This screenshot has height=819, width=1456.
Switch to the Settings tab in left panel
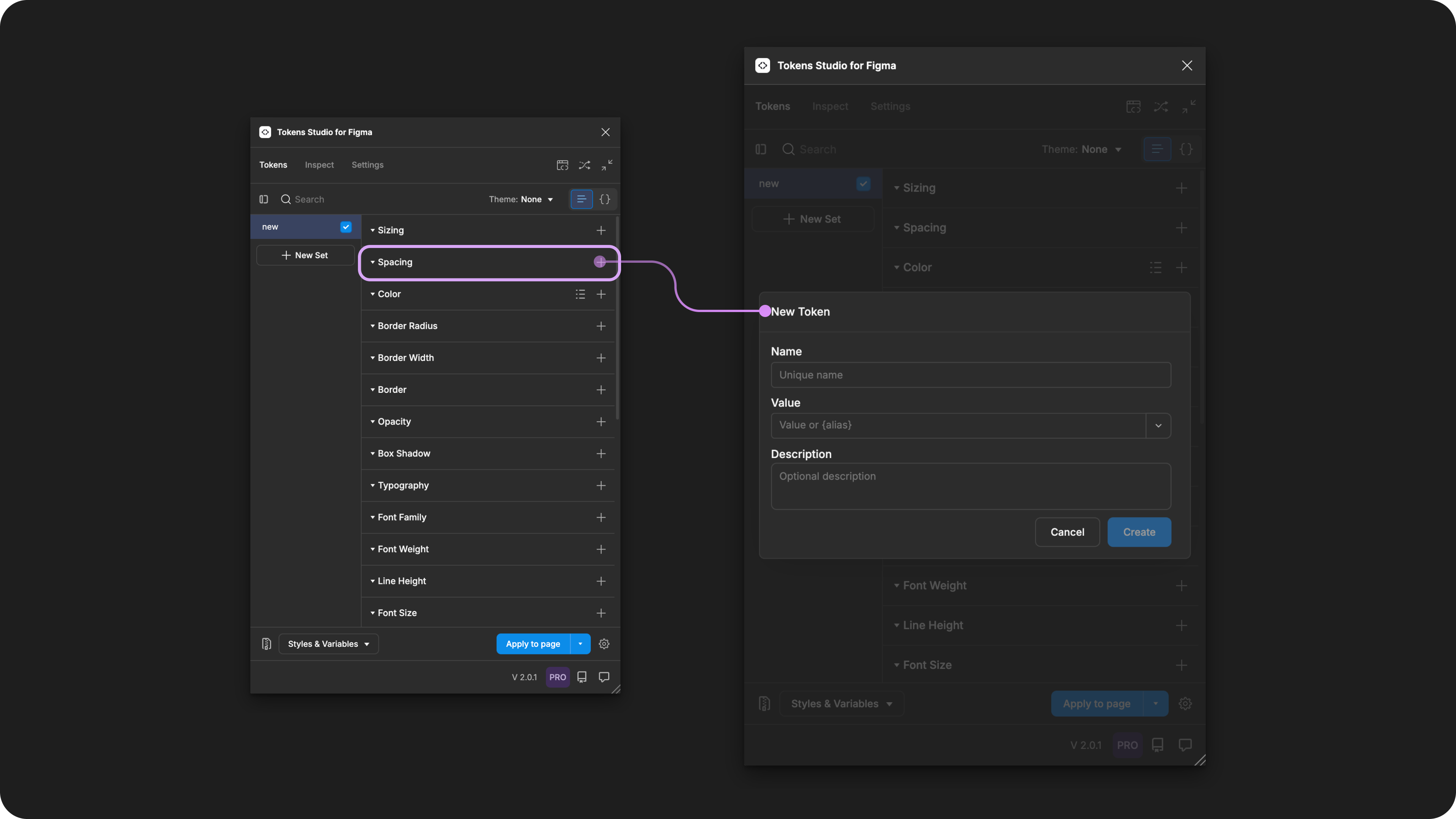[x=367, y=165]
